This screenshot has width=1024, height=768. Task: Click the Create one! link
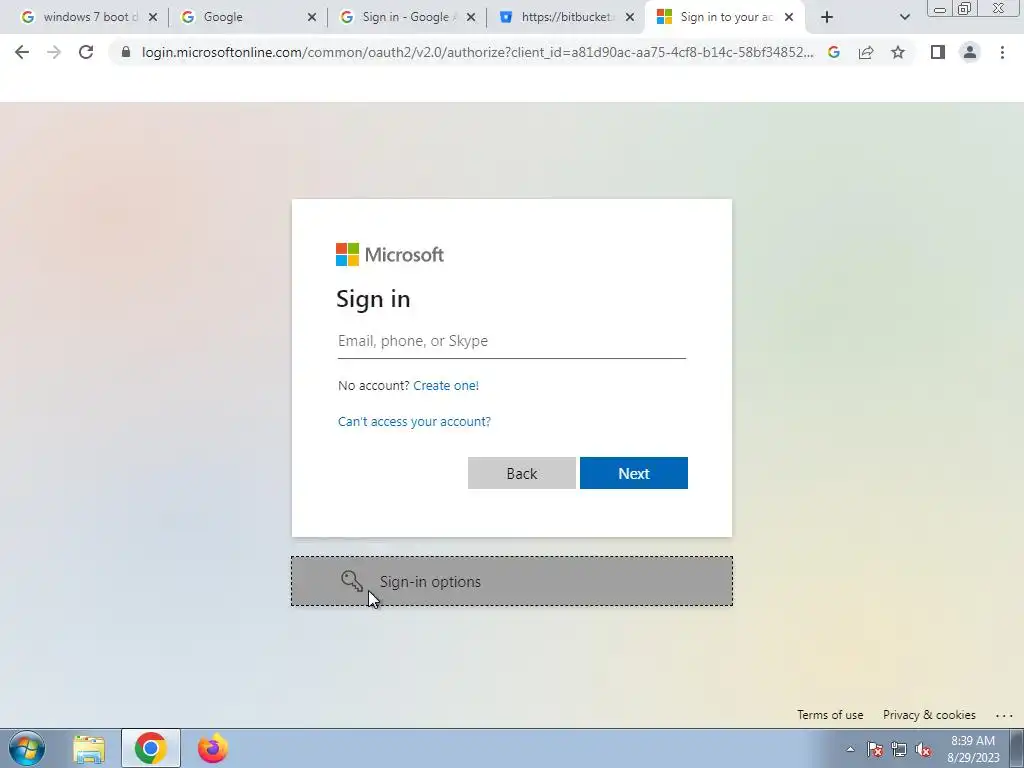click(446, 385)
